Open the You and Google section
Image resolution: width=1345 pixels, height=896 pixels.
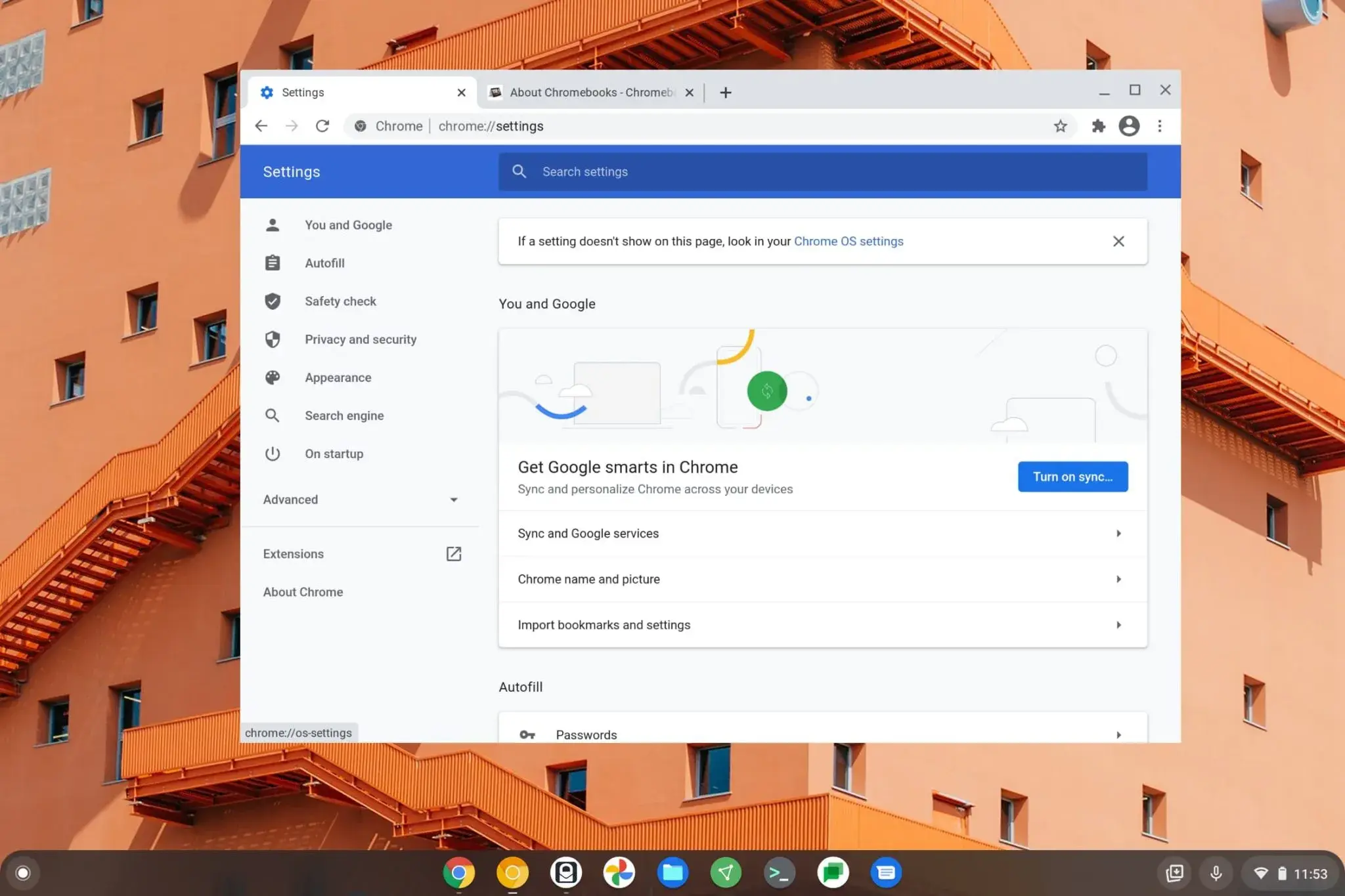(x=348, y=225)
